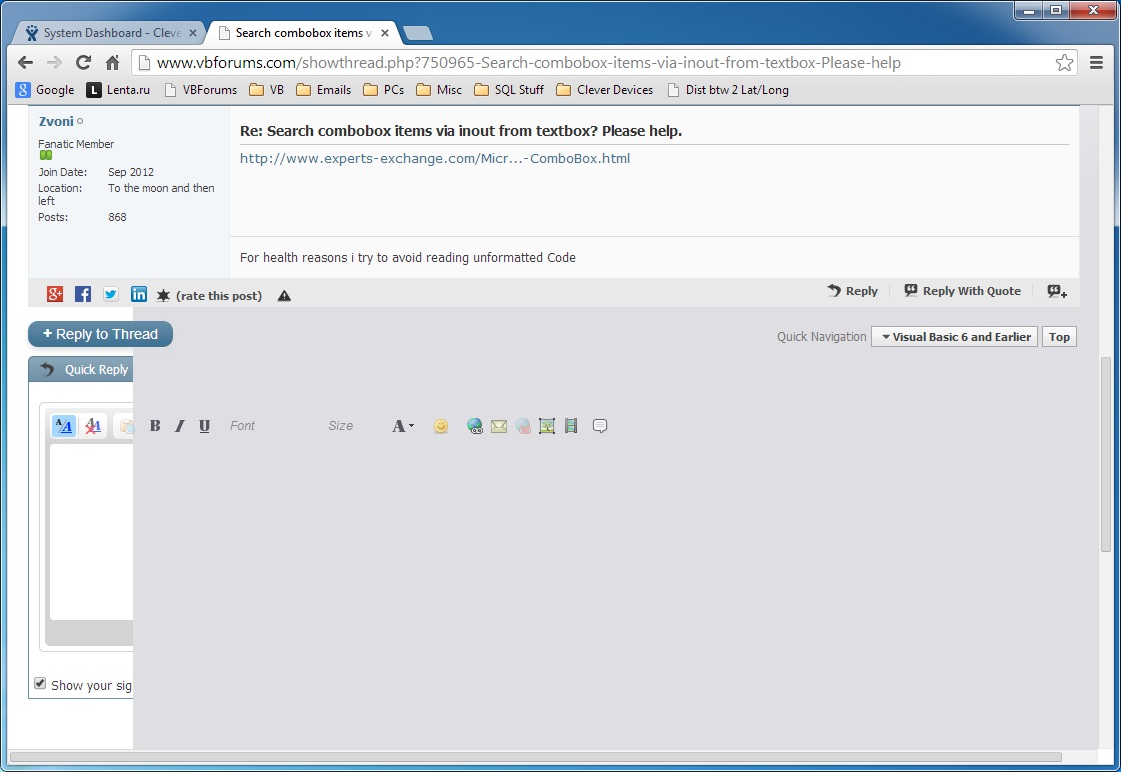Screen dimensions: 1121x772
Task: Insert a hyperlink with the globe icon
Action: [x=475, y=426]
